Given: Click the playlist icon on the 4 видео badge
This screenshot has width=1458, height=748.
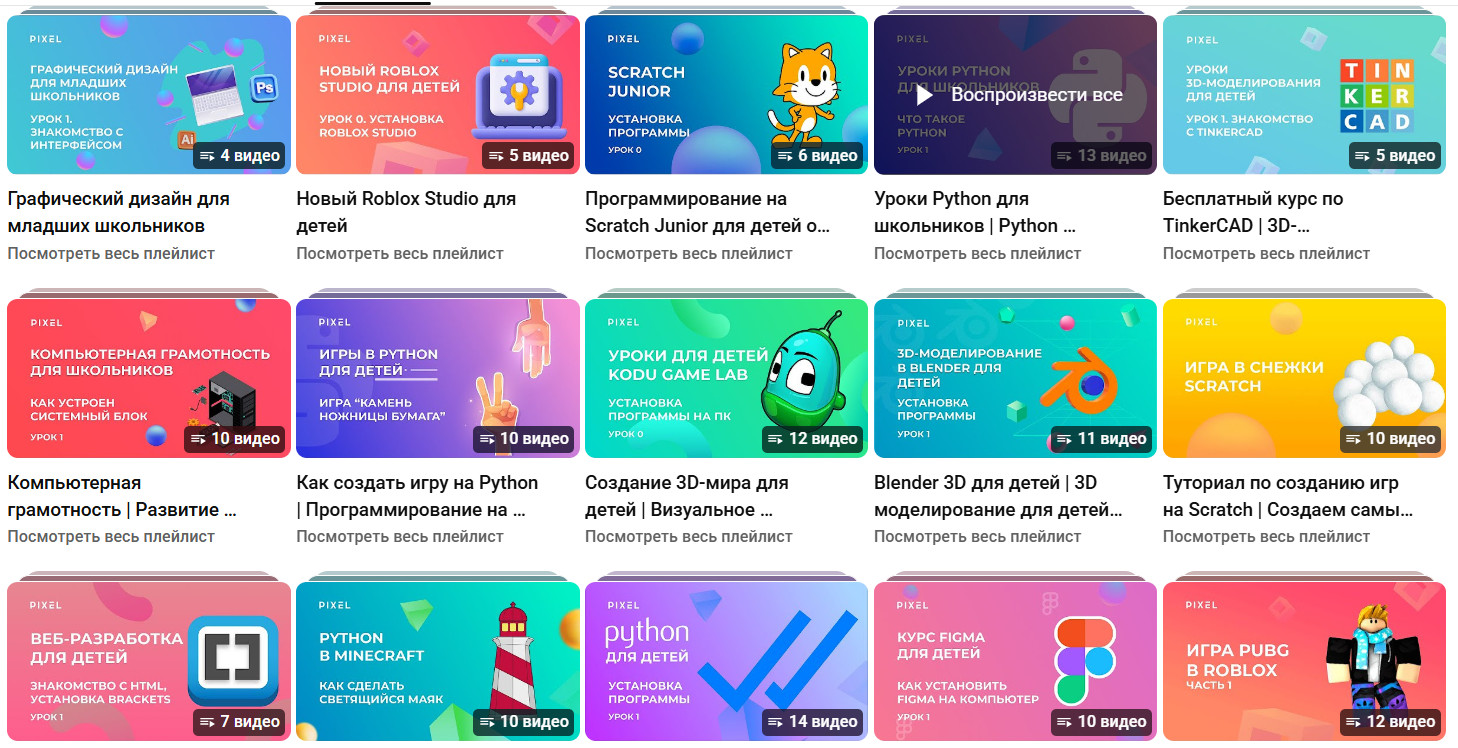Looking at the screenshot, I should coord(208,156).
